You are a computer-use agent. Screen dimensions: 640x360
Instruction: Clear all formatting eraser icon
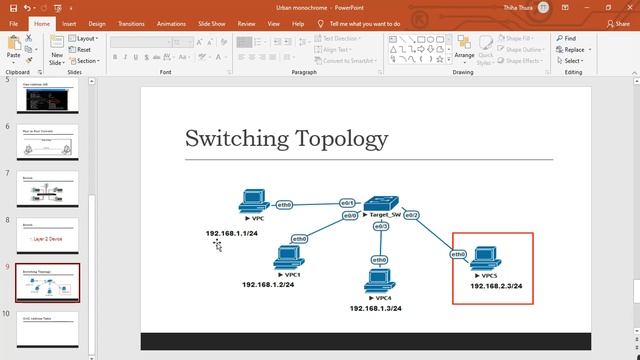(224, 42)
